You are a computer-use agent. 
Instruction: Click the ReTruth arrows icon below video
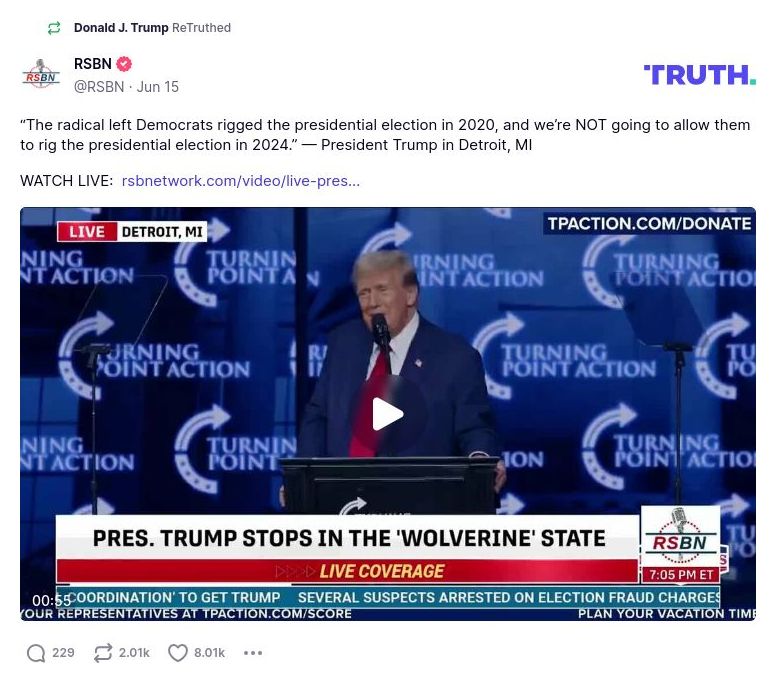(x=103, y=653)
